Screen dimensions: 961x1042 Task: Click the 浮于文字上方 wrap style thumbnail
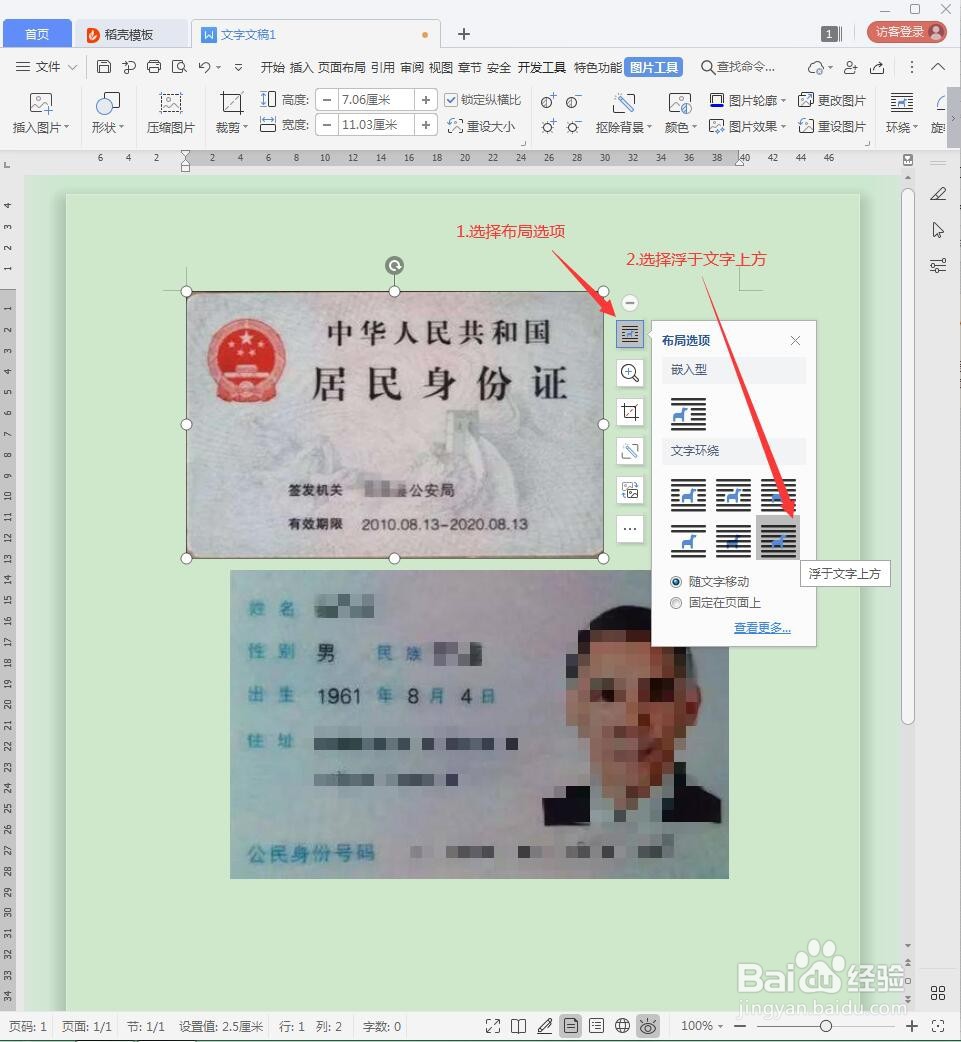[777, 537]
